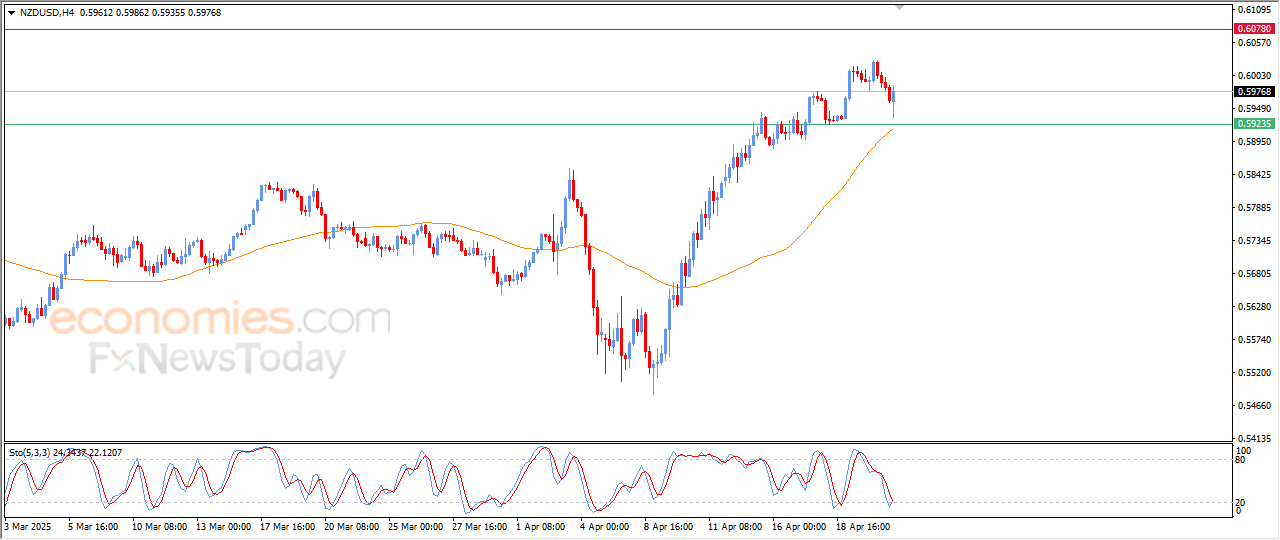Click the 3 Mar 2025 date label
The height and width of the screenshot is (540, 1280).
(x=29, y=526)
